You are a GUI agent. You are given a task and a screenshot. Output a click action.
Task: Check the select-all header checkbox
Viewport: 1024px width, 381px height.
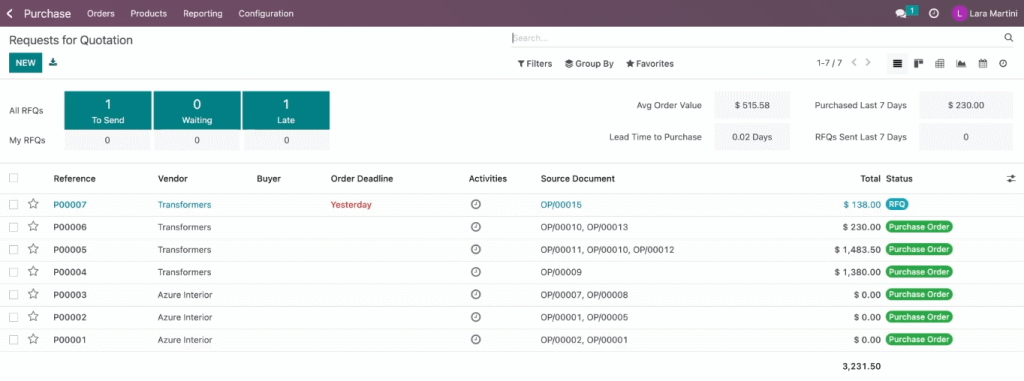point(14,178)
